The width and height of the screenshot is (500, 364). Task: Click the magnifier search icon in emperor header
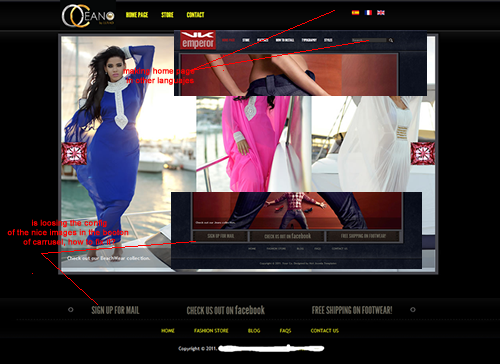pos(391,40)
